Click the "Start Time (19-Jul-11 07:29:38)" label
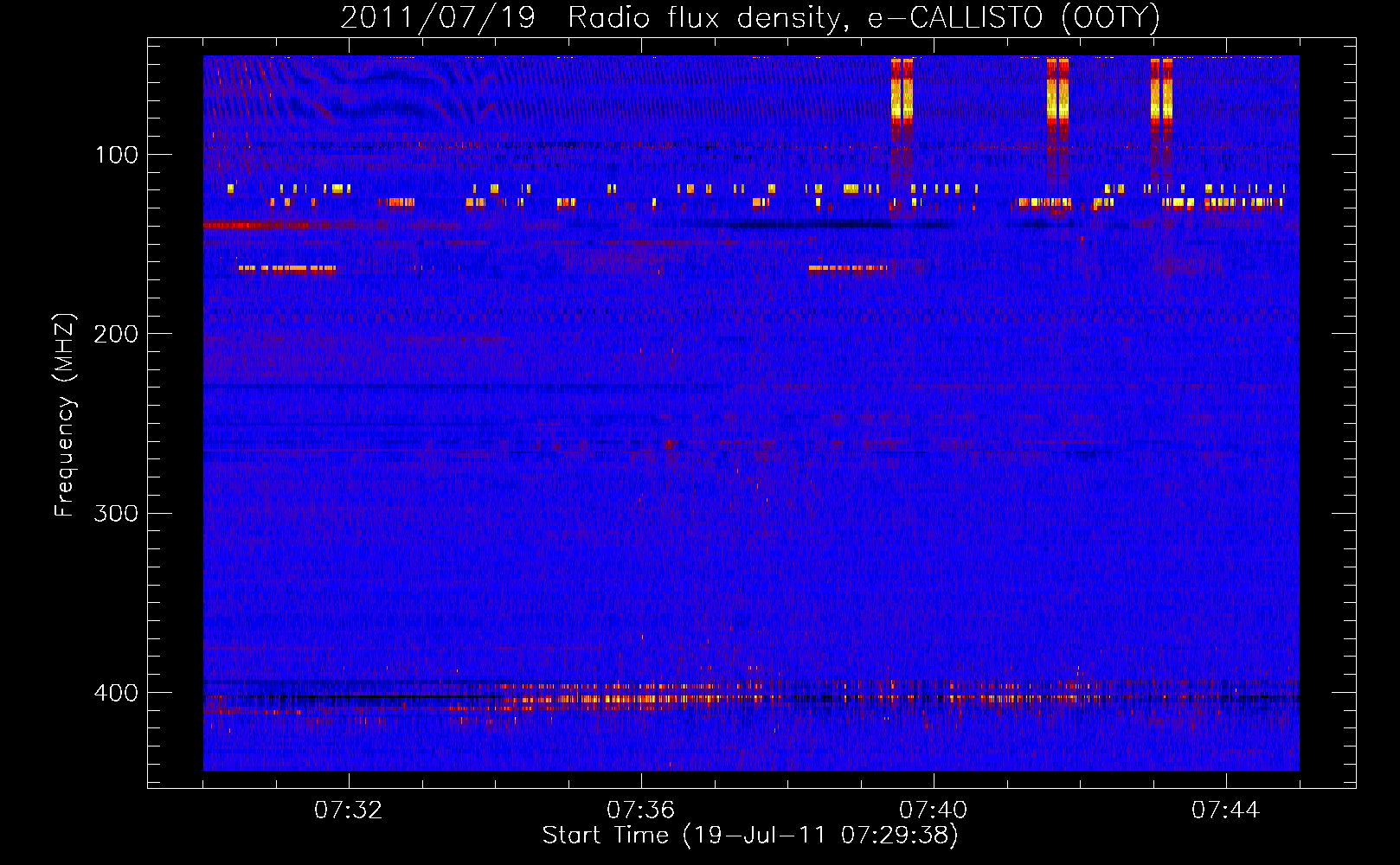This screenshot has height=865, width=1400. tap(750, 836)
